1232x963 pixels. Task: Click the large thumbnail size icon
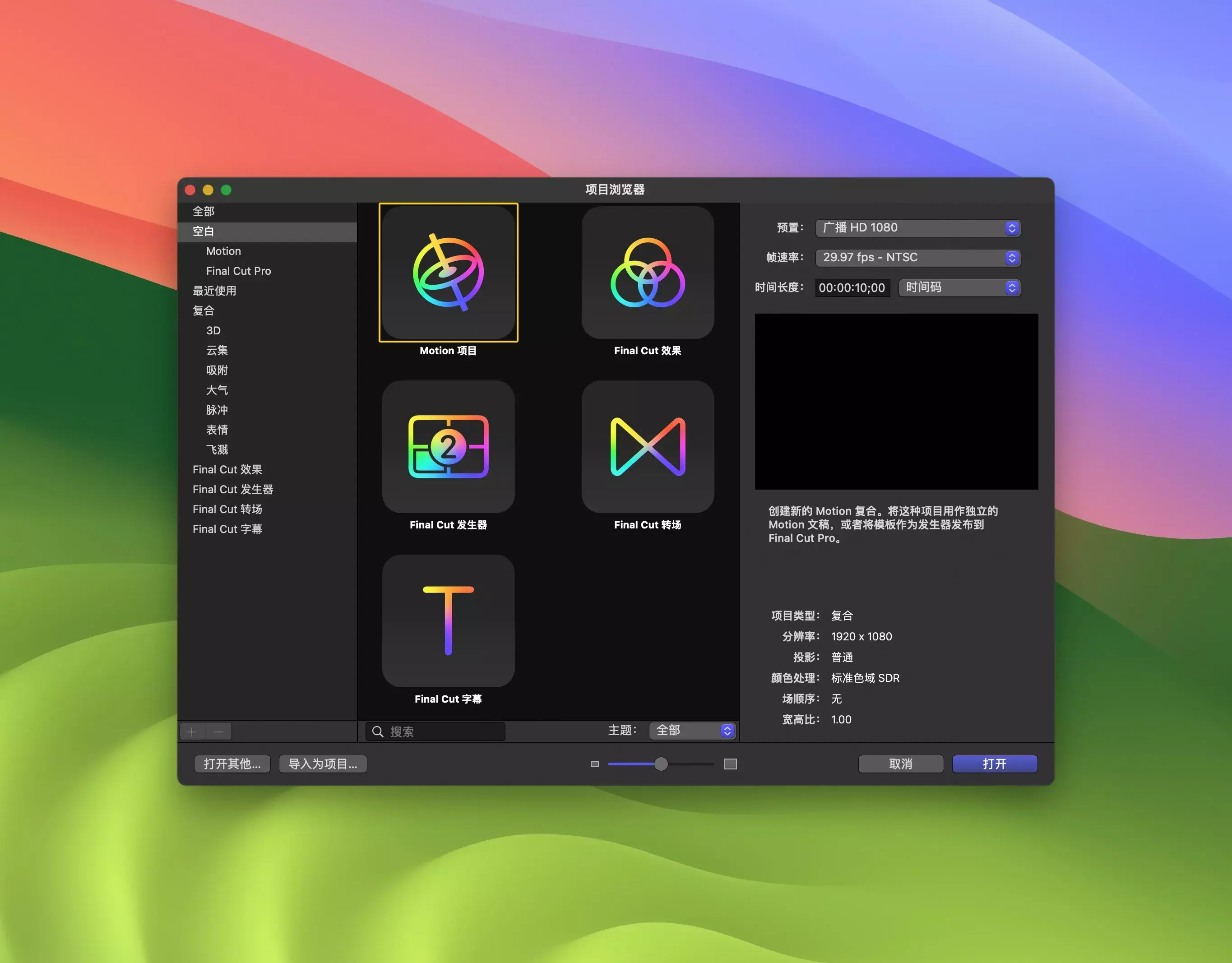click(x=730, y=763)
